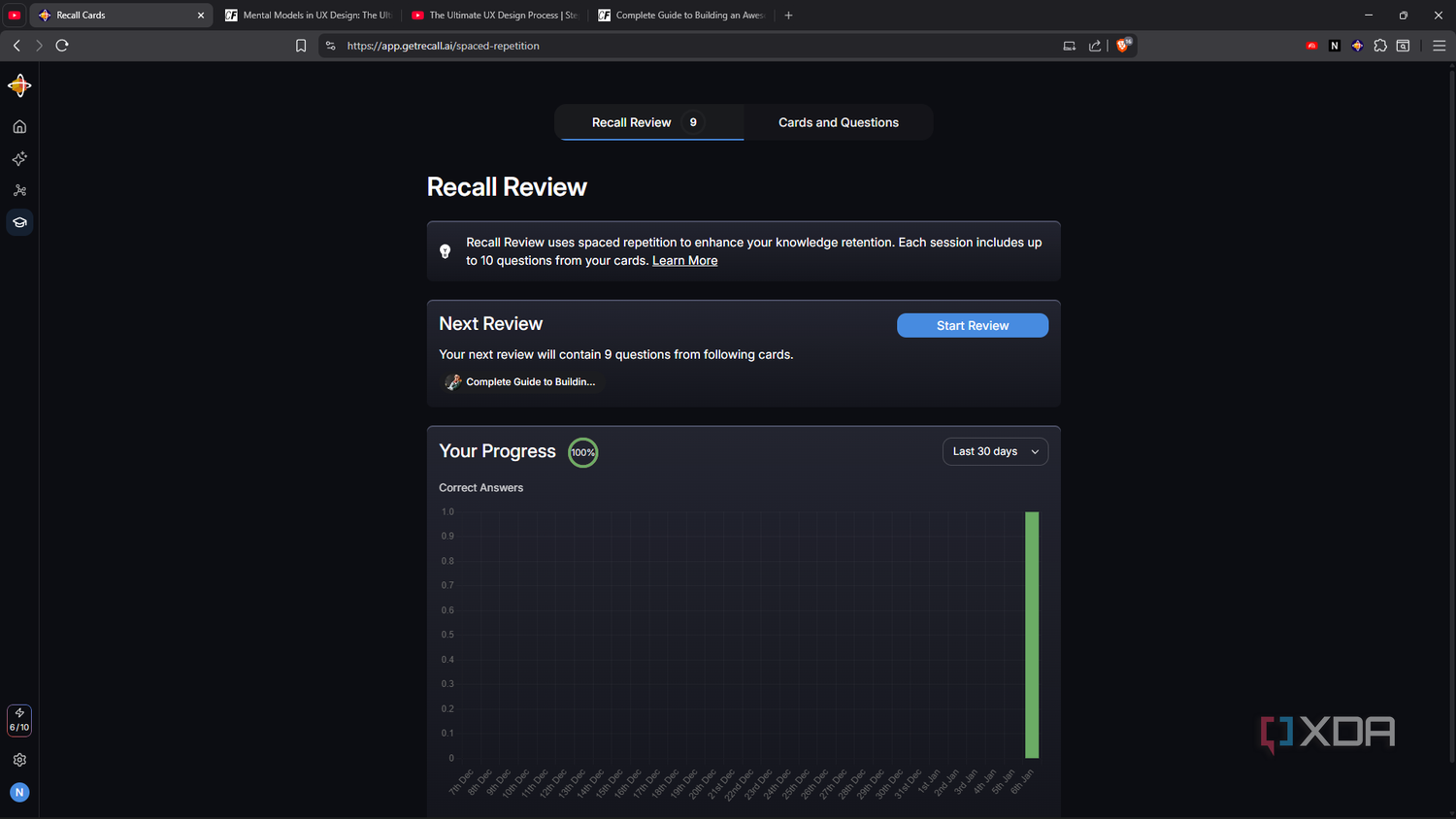Click the Recall logo in the sidebar

coord(19,85)
